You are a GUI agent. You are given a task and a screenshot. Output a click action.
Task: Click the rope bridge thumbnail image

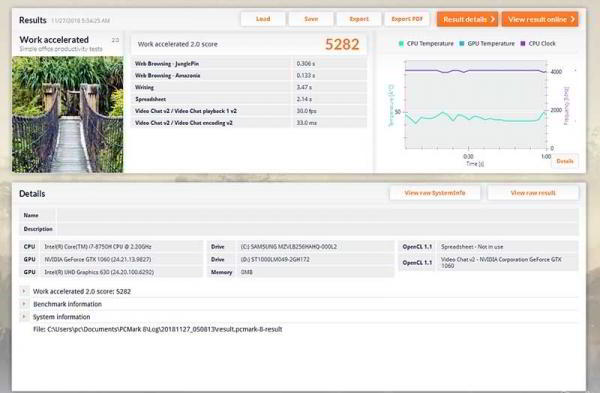(x=68, y=114)
